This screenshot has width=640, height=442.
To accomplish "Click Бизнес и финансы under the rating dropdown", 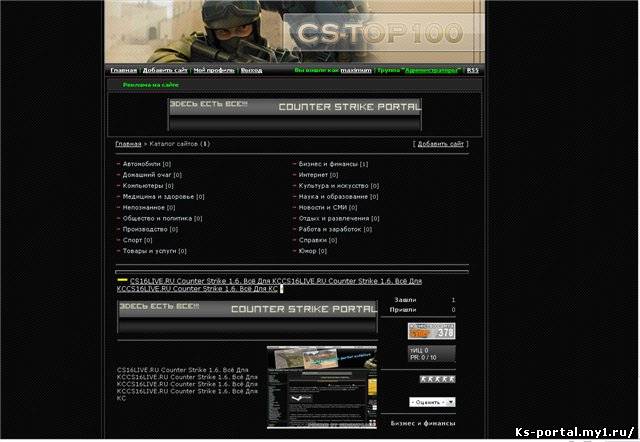I will click(423, 423).
